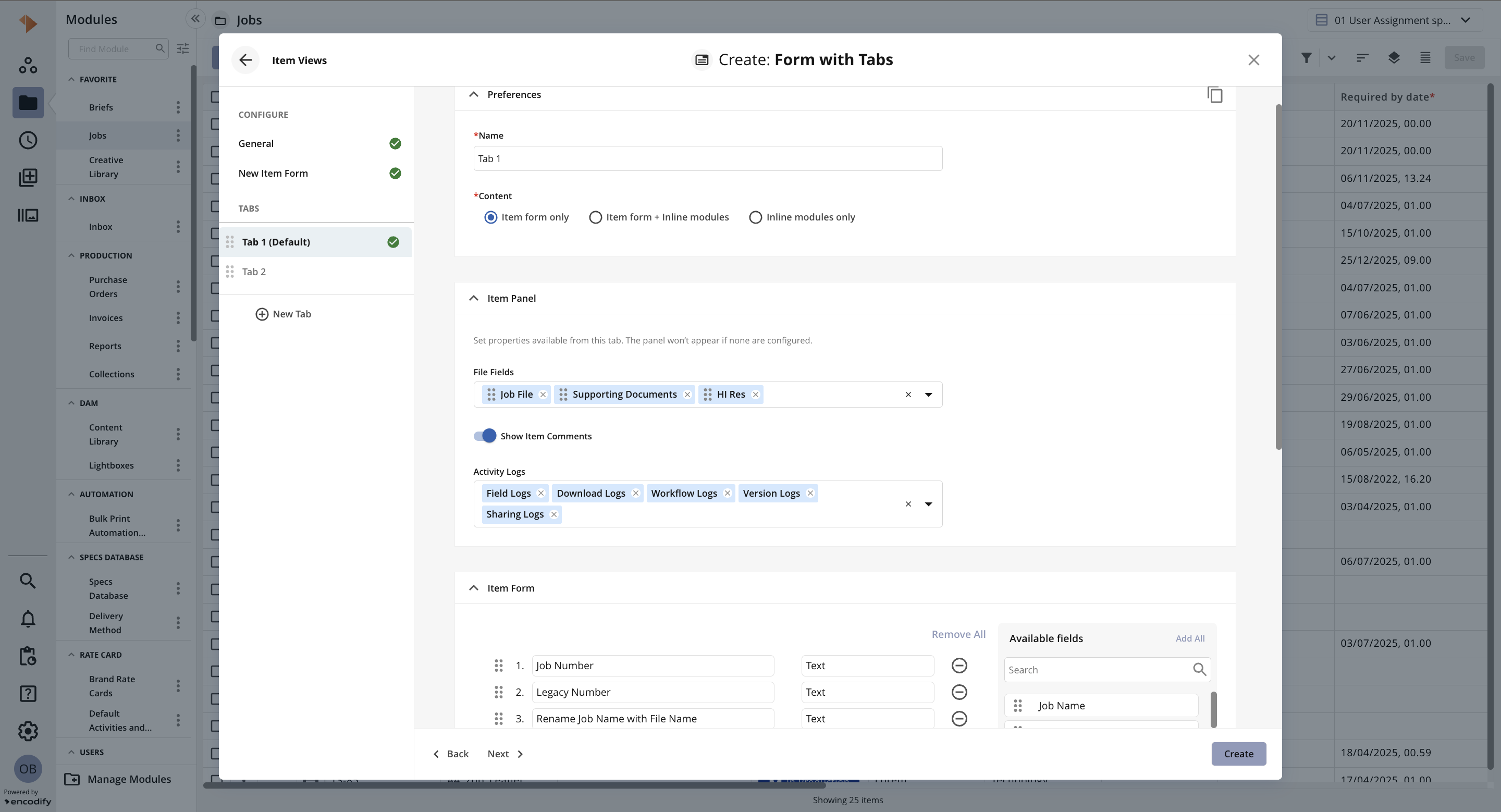Open Briefs module in sidebar
This screenshot has width=1501, height=812.
coord(101,107)
